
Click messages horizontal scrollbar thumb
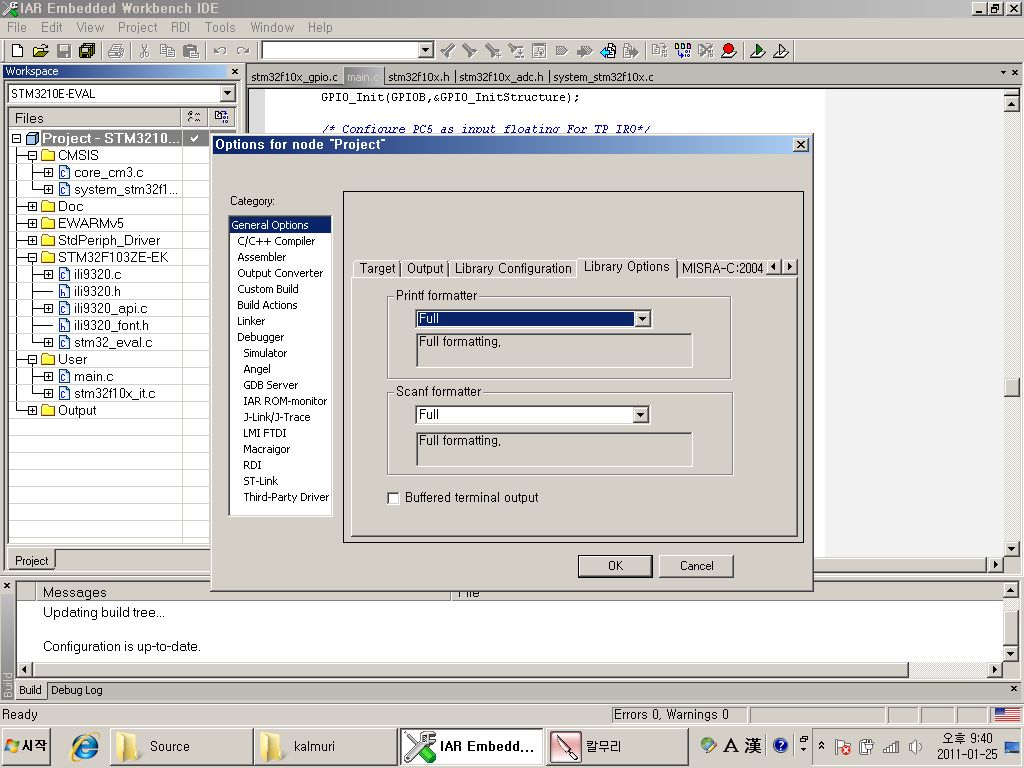[x=470, y=669]
